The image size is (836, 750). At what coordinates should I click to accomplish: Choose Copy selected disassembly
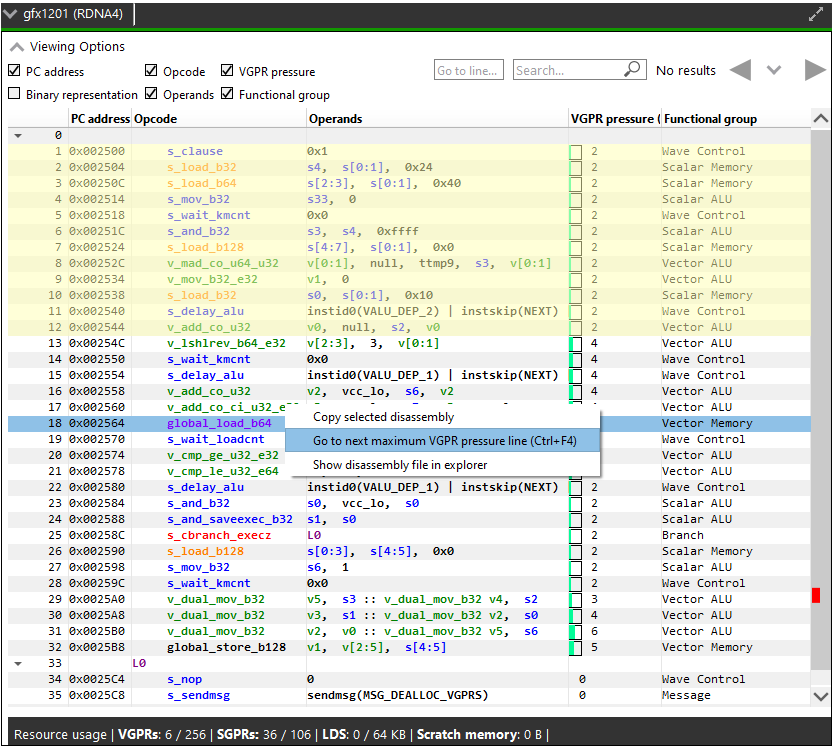[x=383, y=417]
